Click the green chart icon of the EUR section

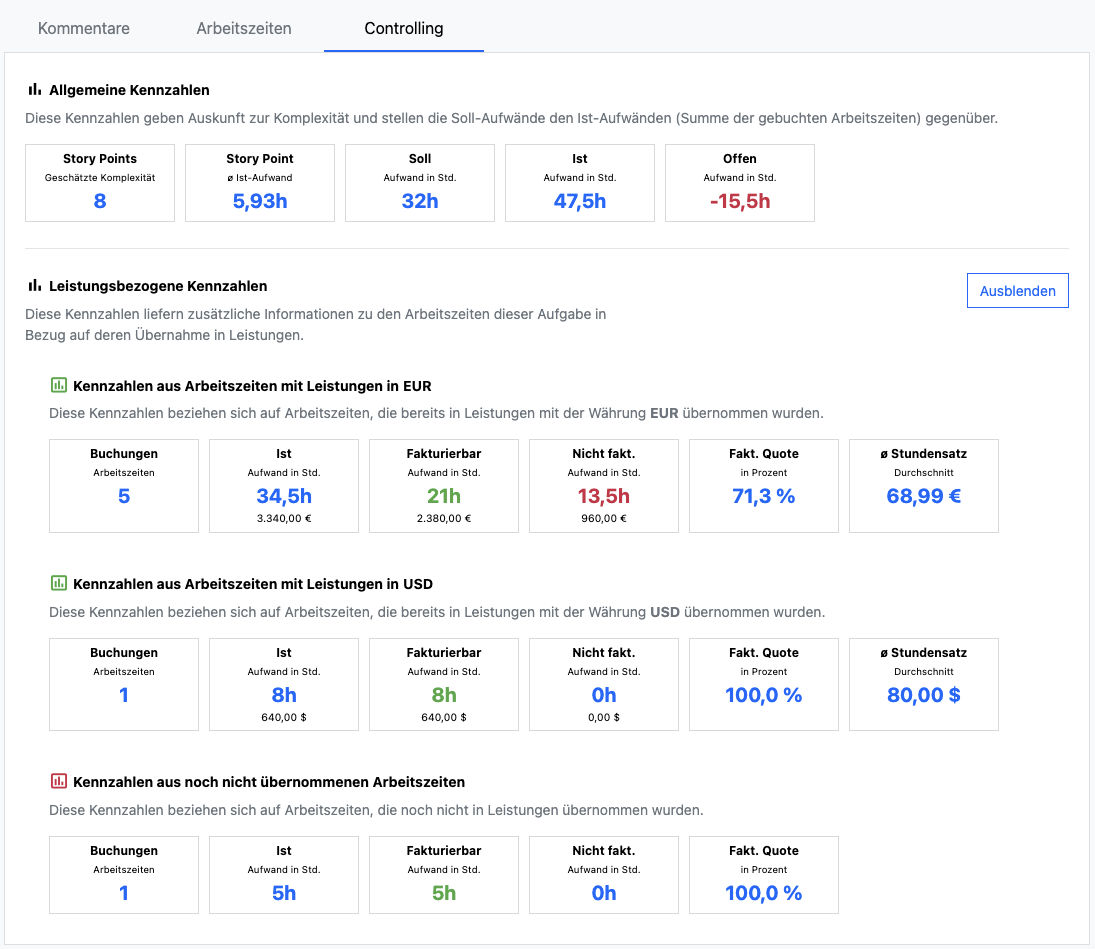(59, 385)
